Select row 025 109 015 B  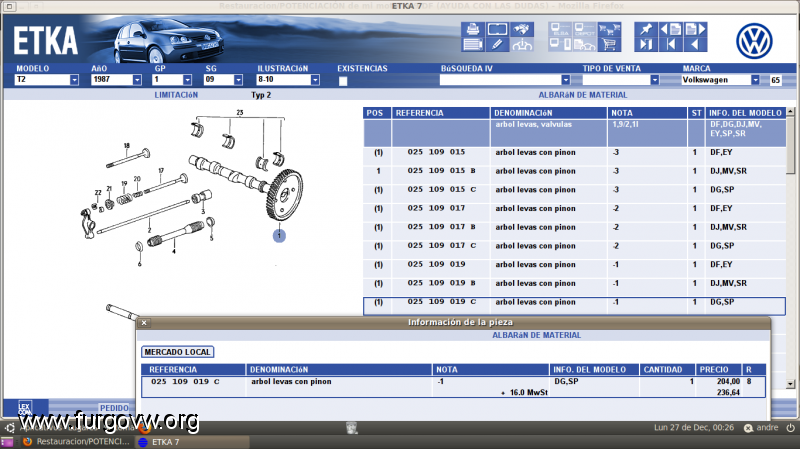(574, 171)
